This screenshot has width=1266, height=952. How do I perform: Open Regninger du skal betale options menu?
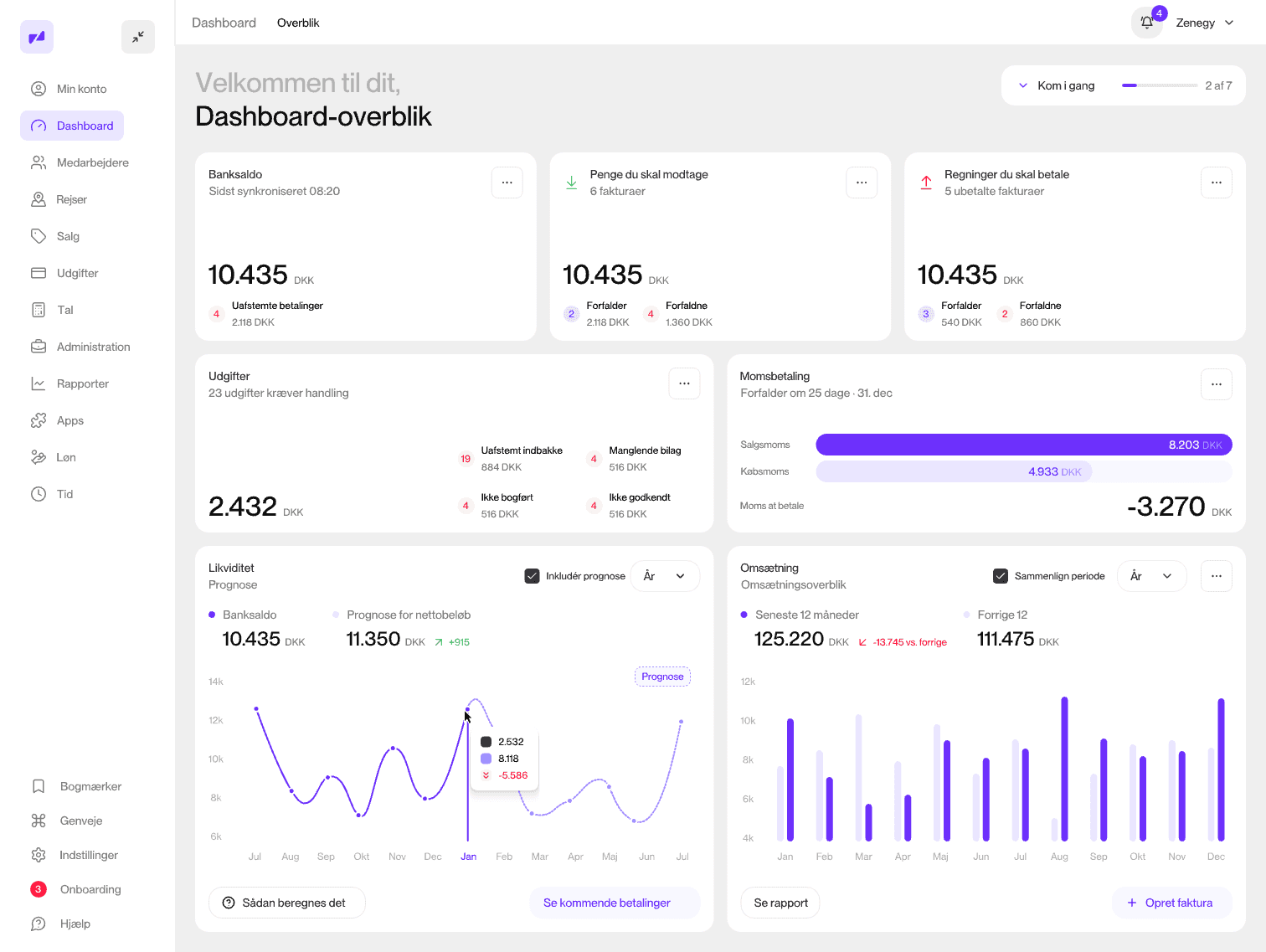pyautogui.click(x=1216, y=183)
